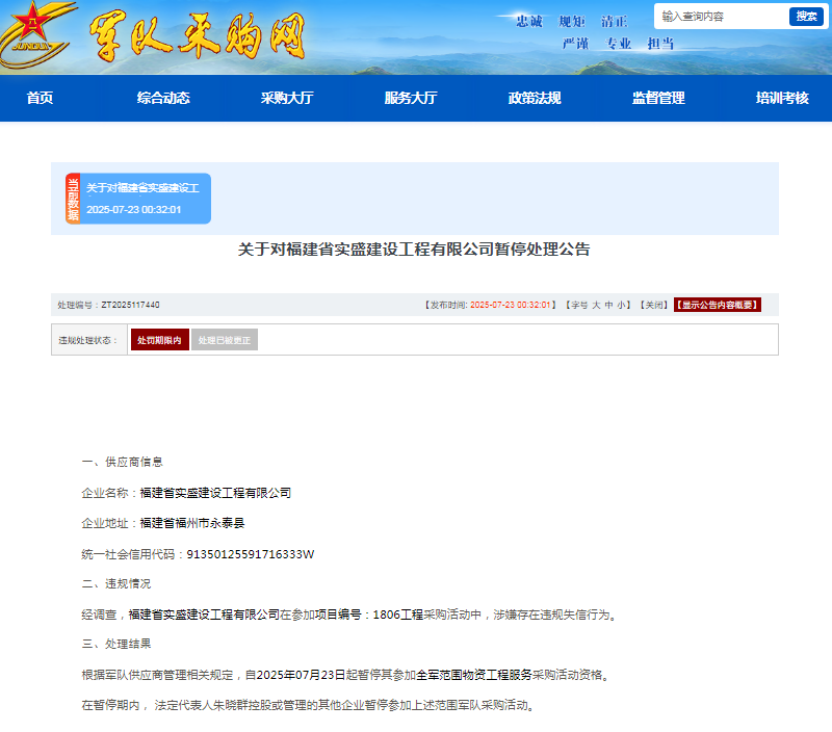The width and height of the screenshot is (832, 732).
Task: Select the 当前数据 announcement card
Action: (x=138, y=198)
